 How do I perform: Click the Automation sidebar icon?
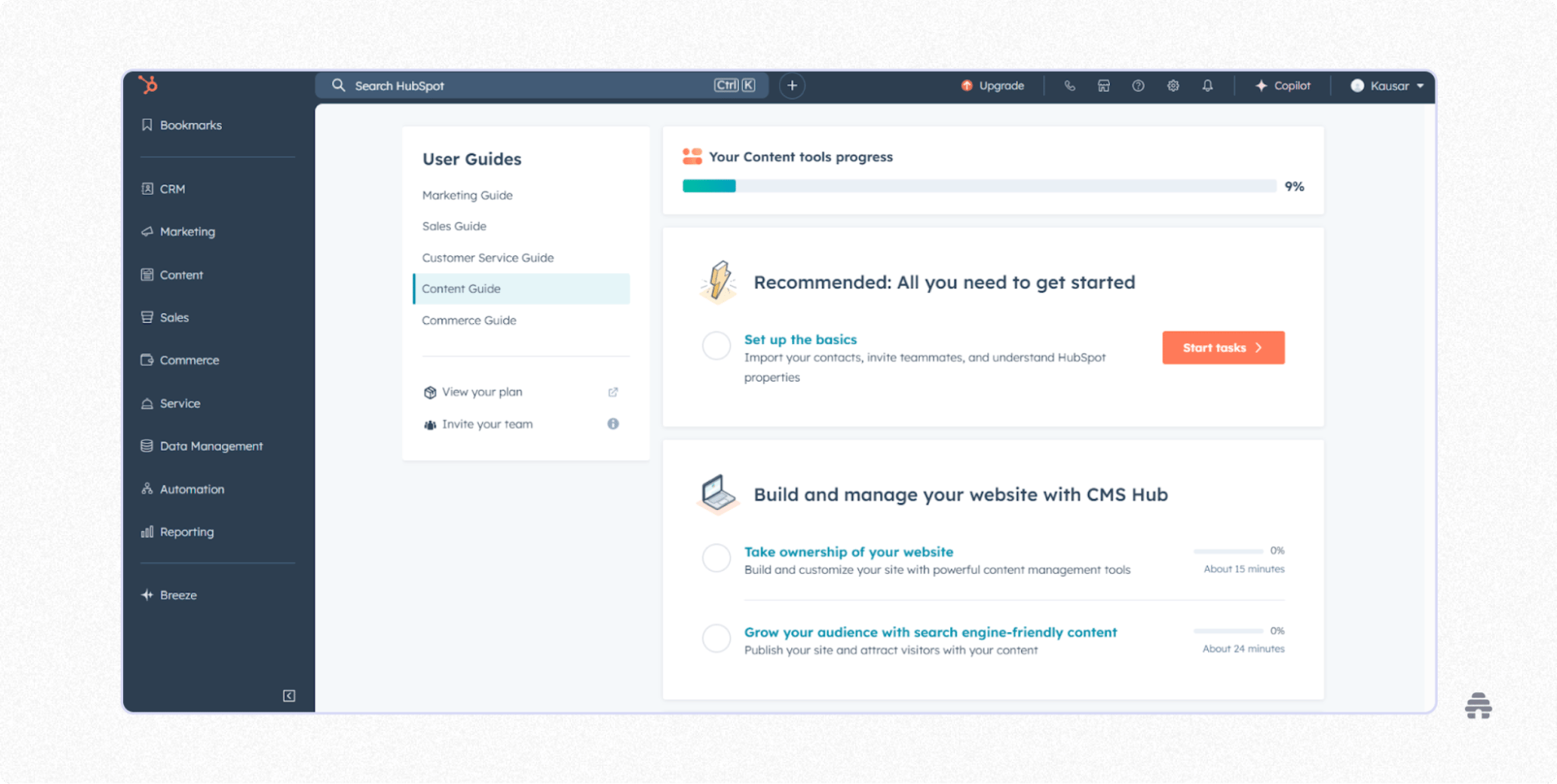click(146, 488)
